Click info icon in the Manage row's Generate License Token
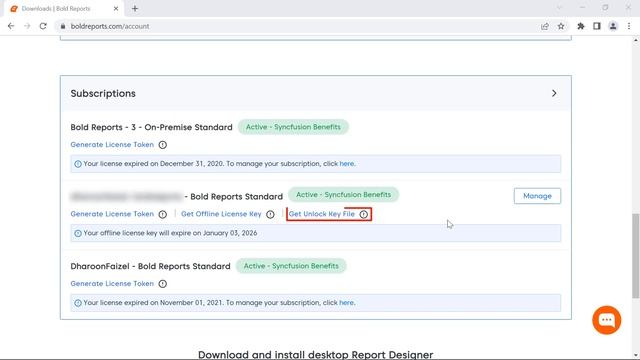The height and width of the screenshot is (360, 640). tap(162, 214)
